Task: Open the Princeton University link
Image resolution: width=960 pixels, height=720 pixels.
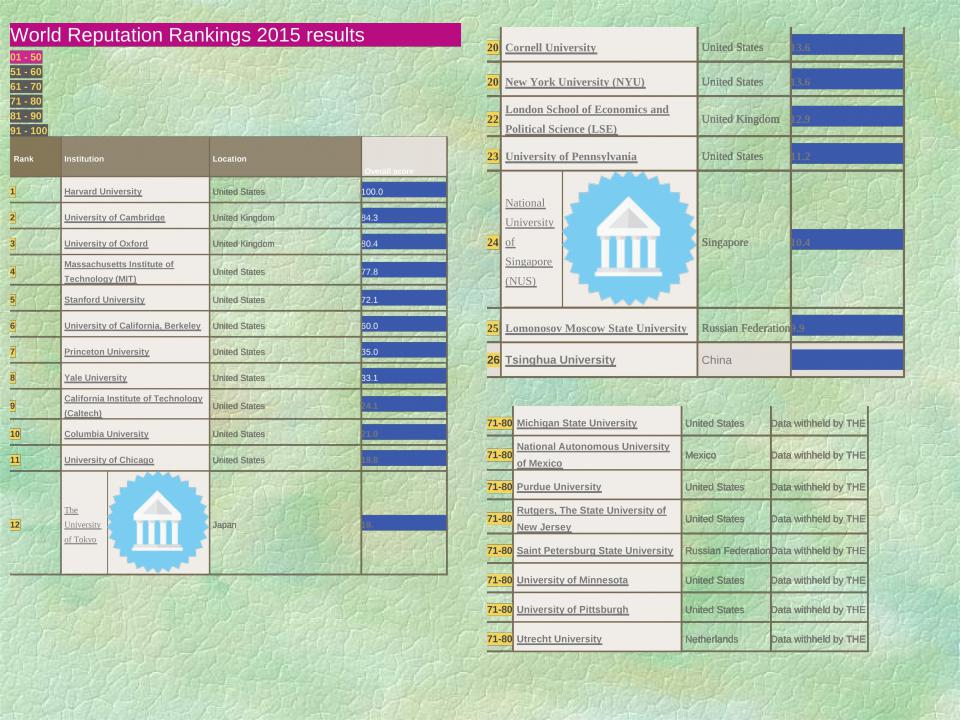Action: tap(107, 352)
